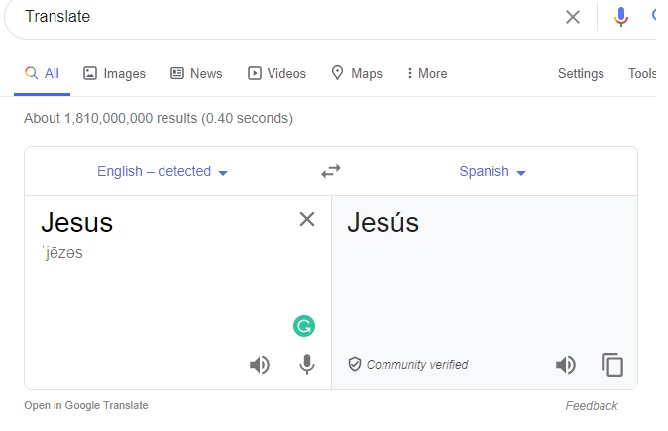Open the search Settings menu

pos(580,73)
